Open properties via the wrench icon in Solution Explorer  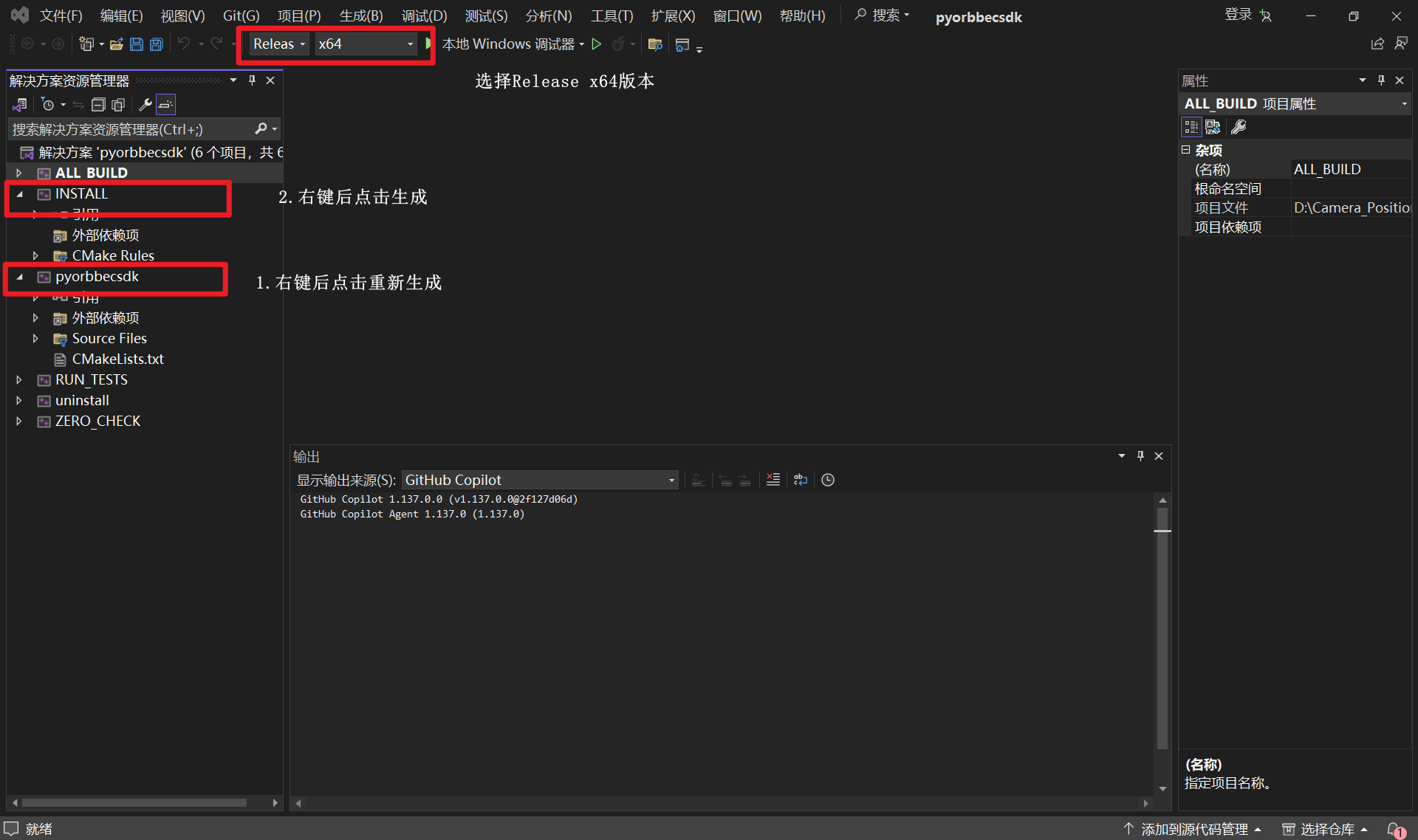point(145,104)
